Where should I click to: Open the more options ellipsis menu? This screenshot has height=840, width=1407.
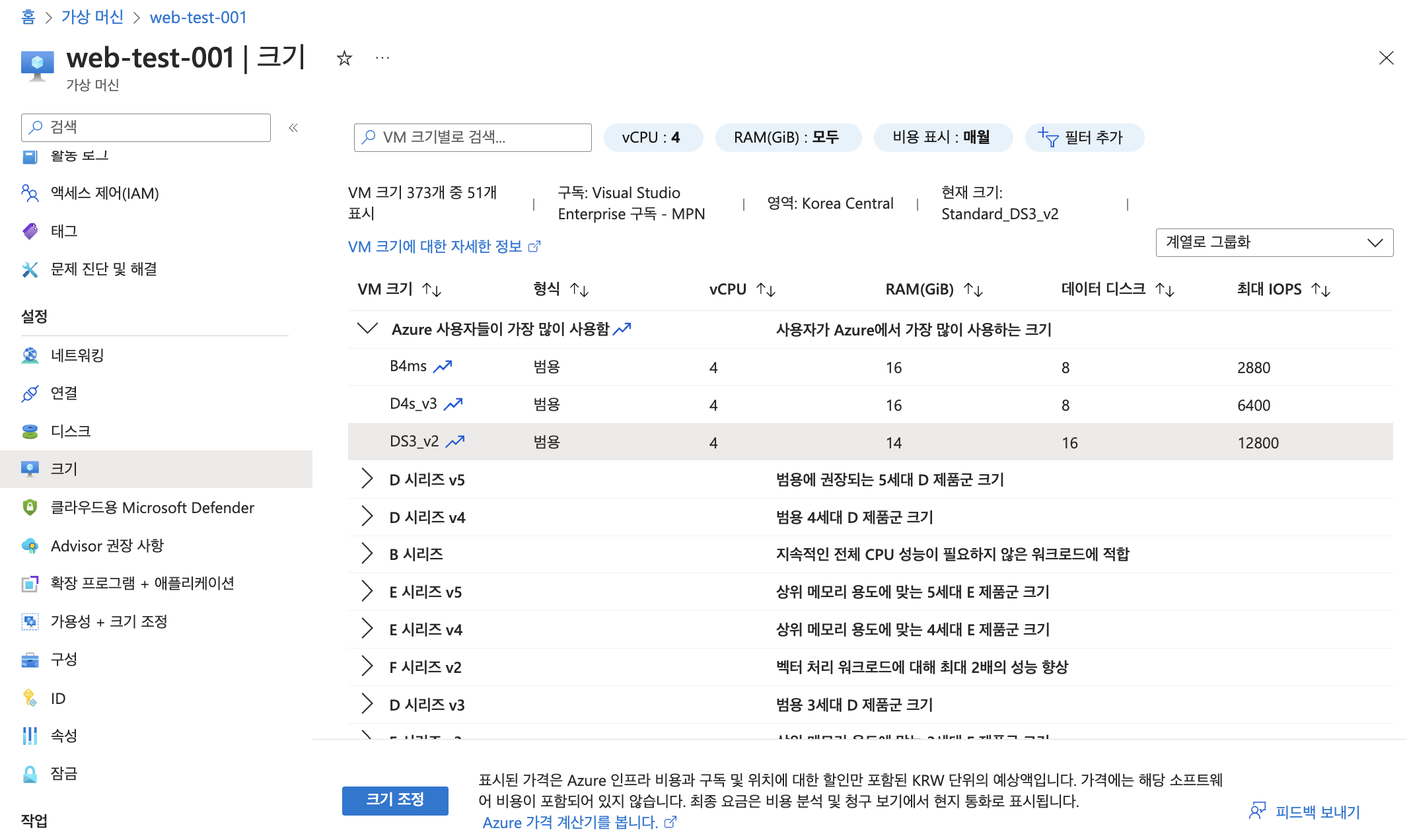pyautogui.click(x=382, y=58)
